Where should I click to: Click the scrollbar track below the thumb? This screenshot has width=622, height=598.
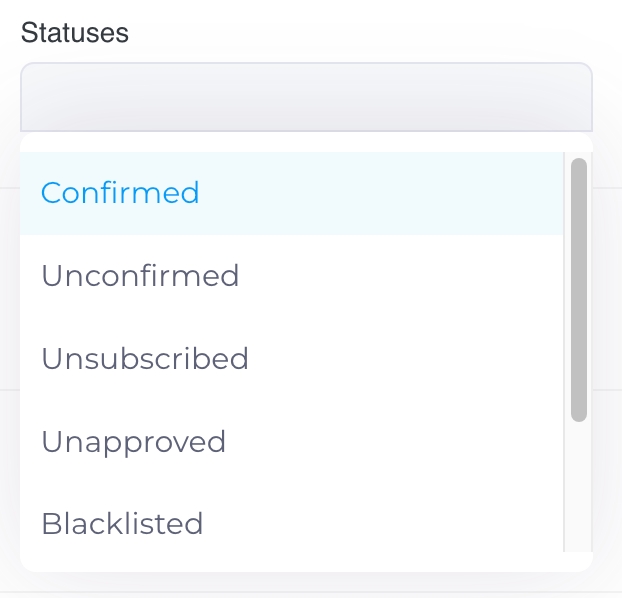[x=578, y=485]
